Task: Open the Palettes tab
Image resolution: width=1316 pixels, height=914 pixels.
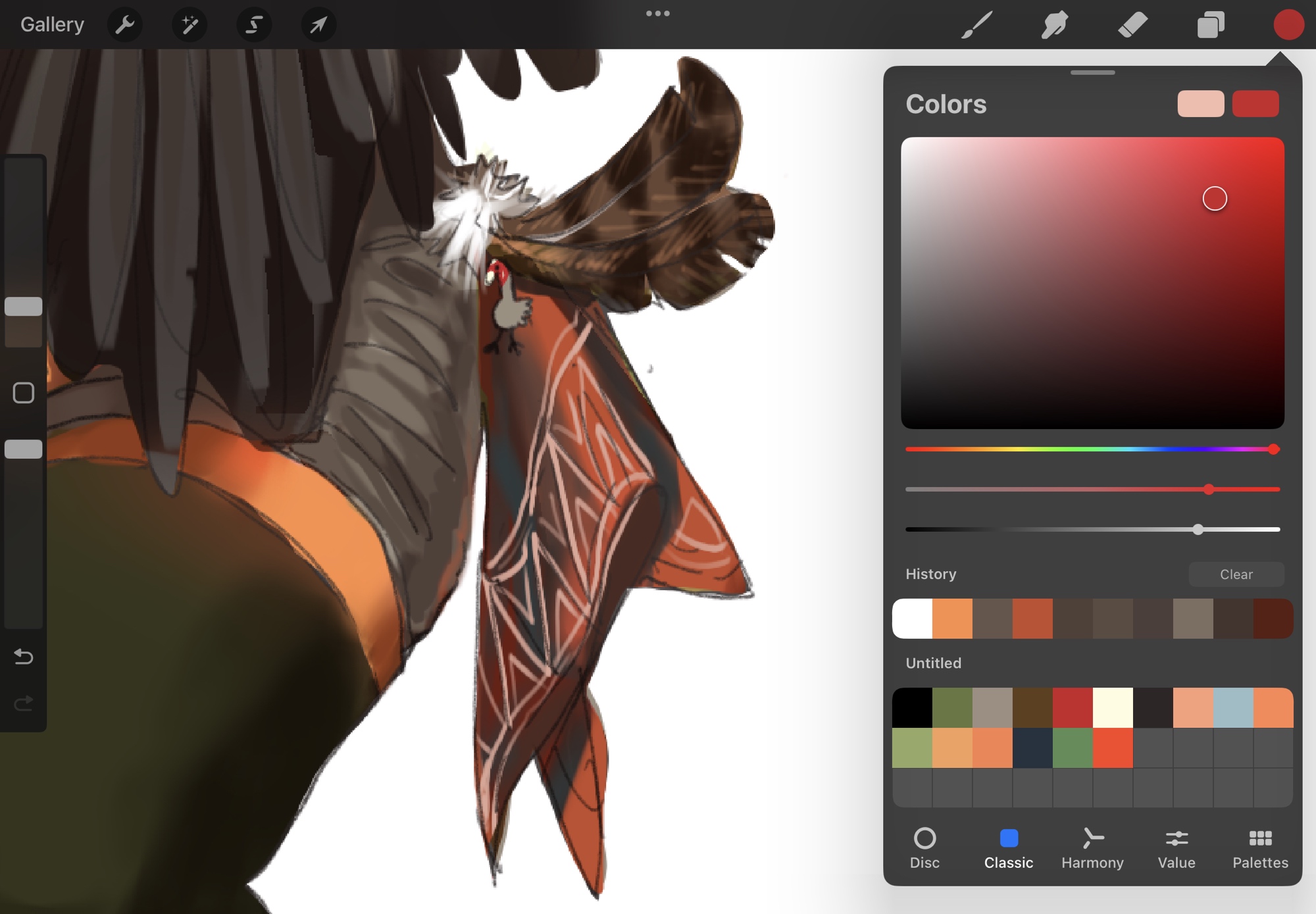Action: point(1260,848)
